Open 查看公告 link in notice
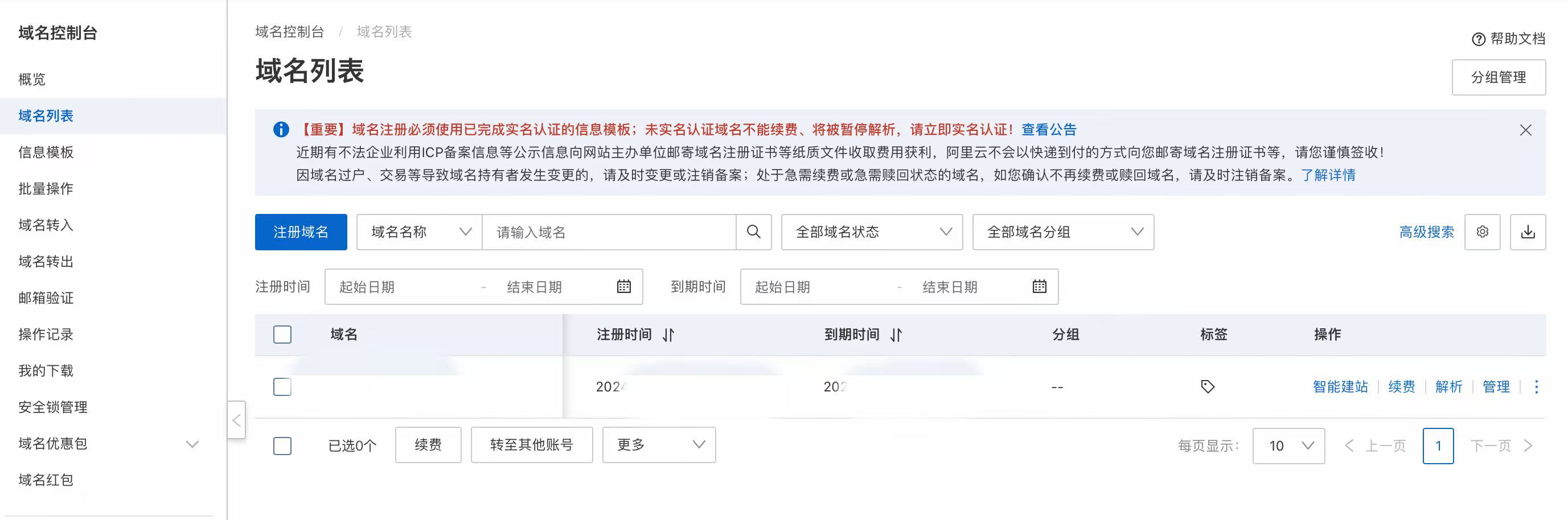Viewport: 1568px width, 520px height. [1049, 130]
